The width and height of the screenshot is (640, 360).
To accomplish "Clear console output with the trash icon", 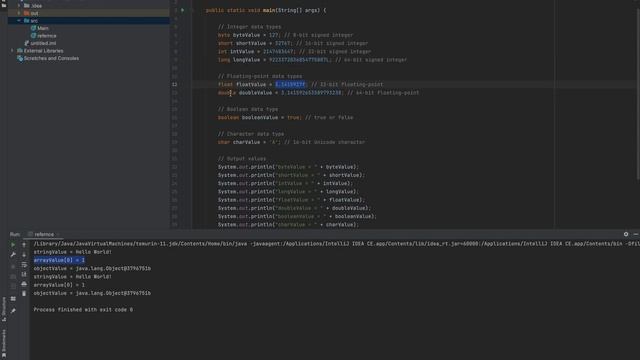I will click(24, 293).
